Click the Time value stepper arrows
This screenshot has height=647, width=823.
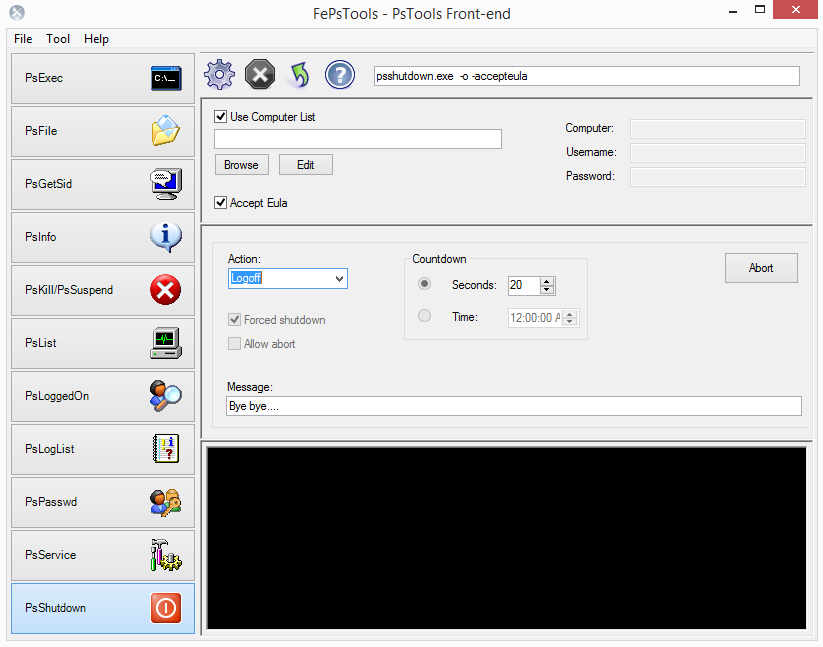click(x=570, y=318)
